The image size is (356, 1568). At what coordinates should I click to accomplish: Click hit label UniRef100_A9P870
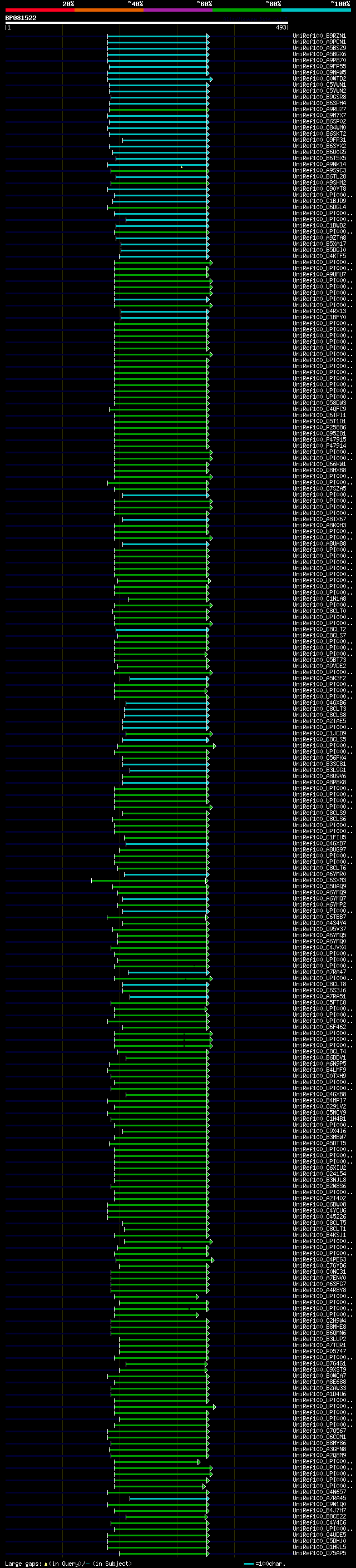pos(319,60)
